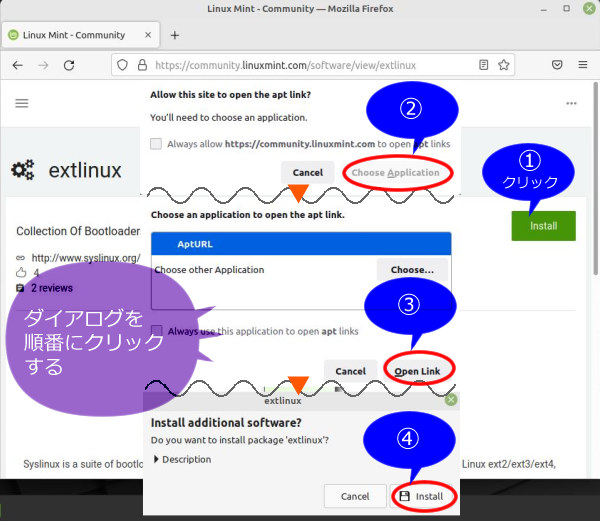Image resolution: width=600 pixels, height=521 pixels.
Task: Open the site hamburger menu on page
Action: pyautogui.click(x=22, y=103)
